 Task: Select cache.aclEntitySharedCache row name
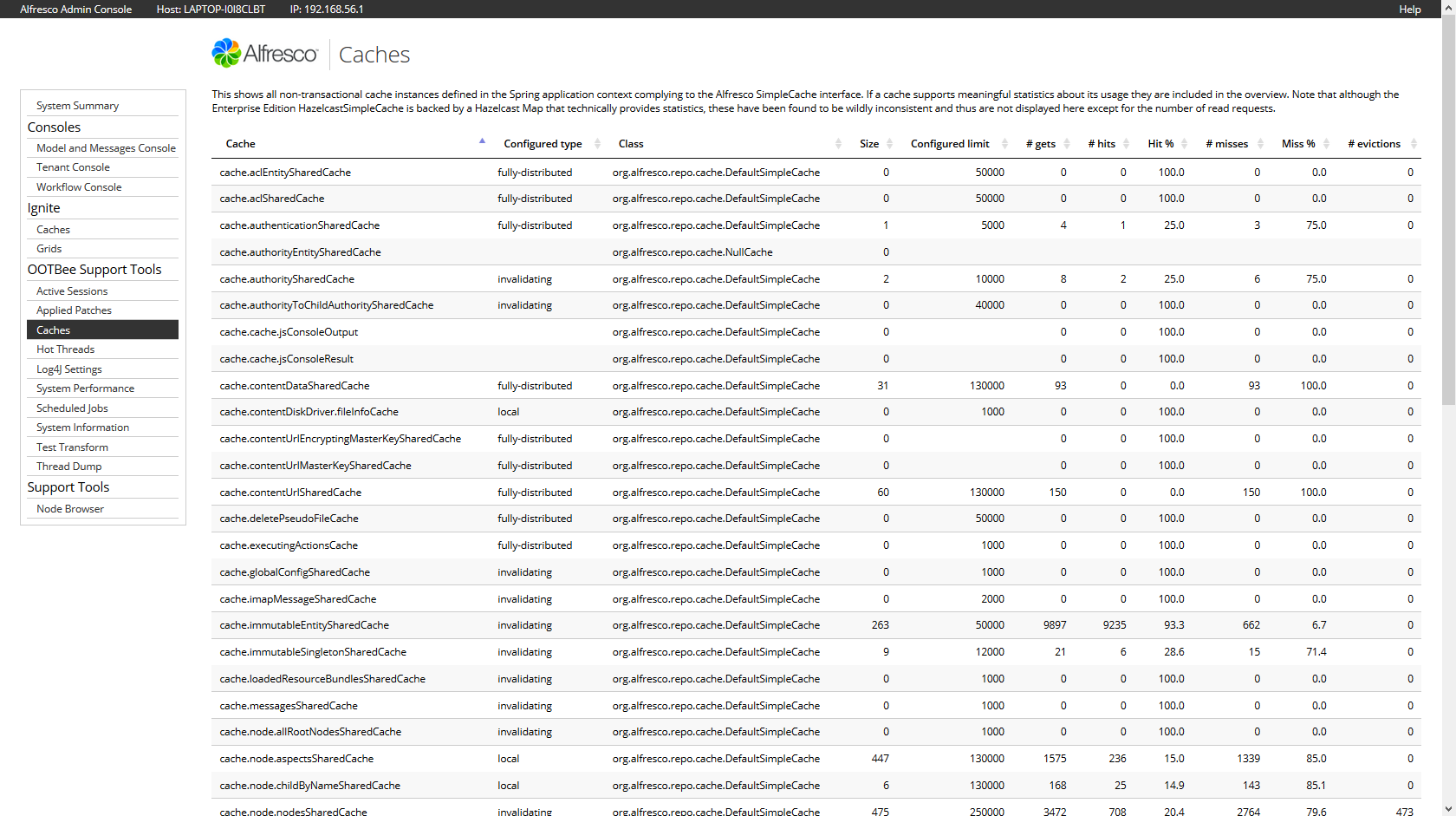click(x=285, y=173)
